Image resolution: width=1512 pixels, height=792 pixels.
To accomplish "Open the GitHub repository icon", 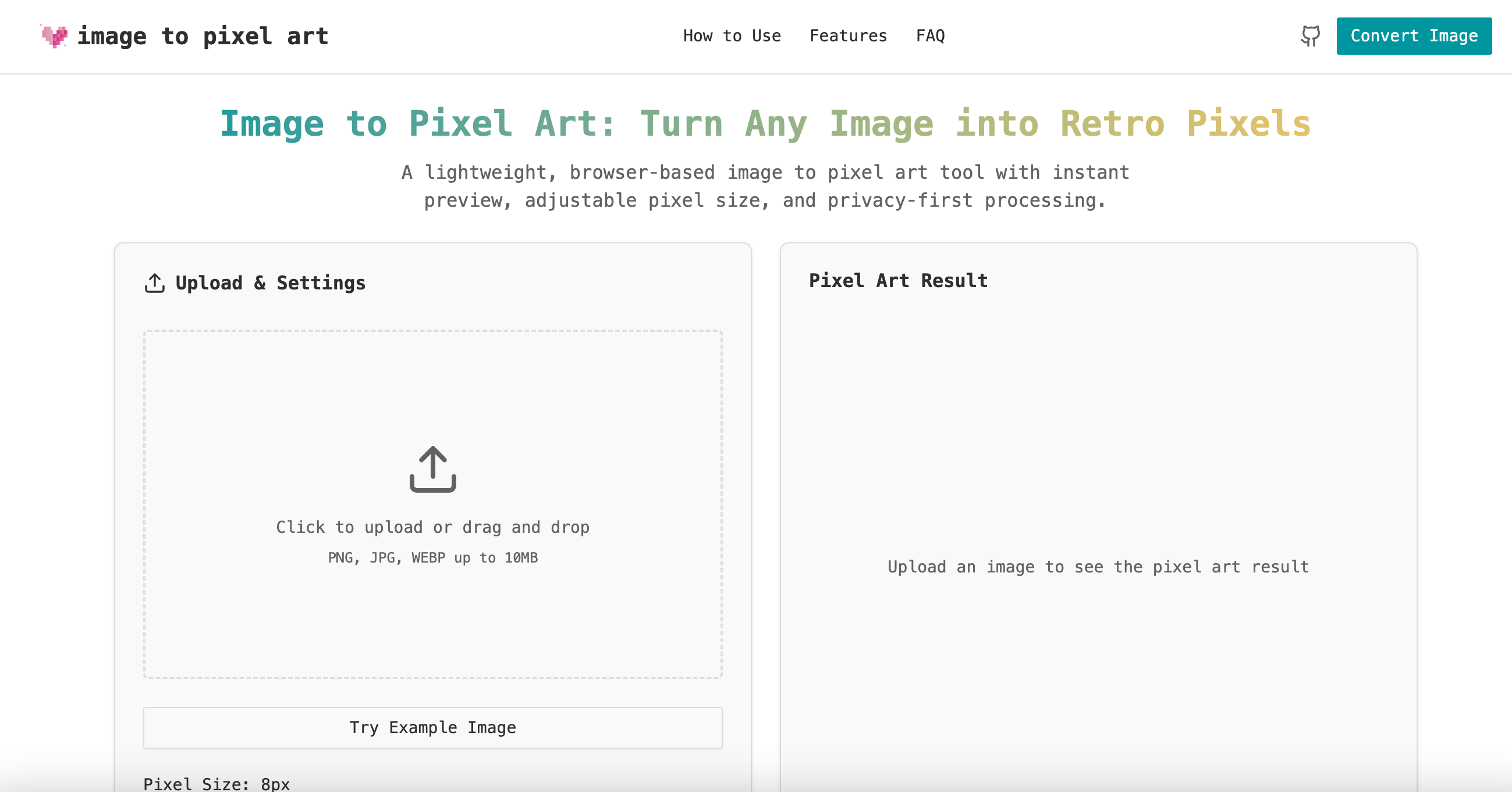I will (1310, 36).
